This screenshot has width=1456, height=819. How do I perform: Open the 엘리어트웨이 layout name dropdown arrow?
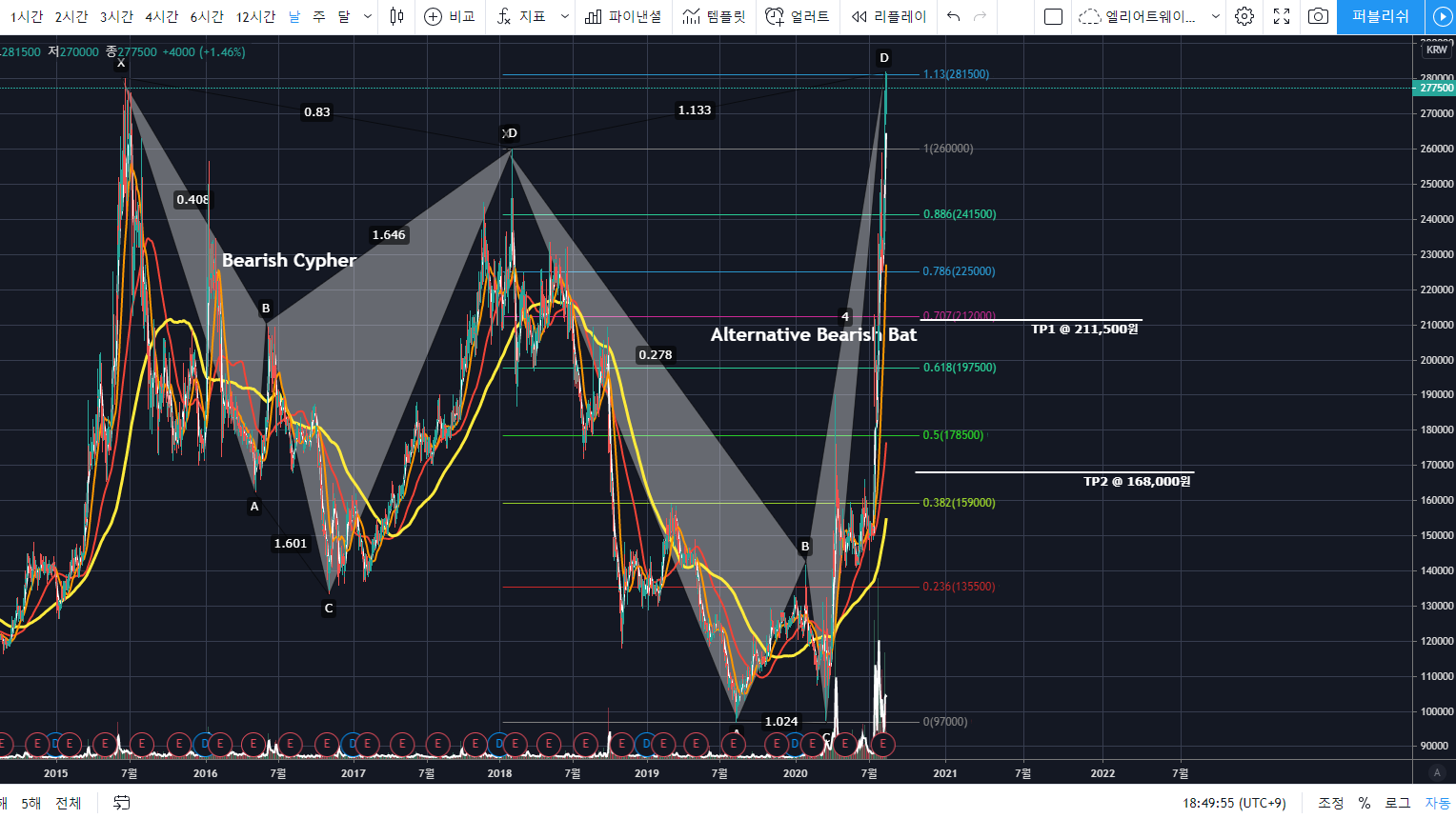(x=1215, y=16)
